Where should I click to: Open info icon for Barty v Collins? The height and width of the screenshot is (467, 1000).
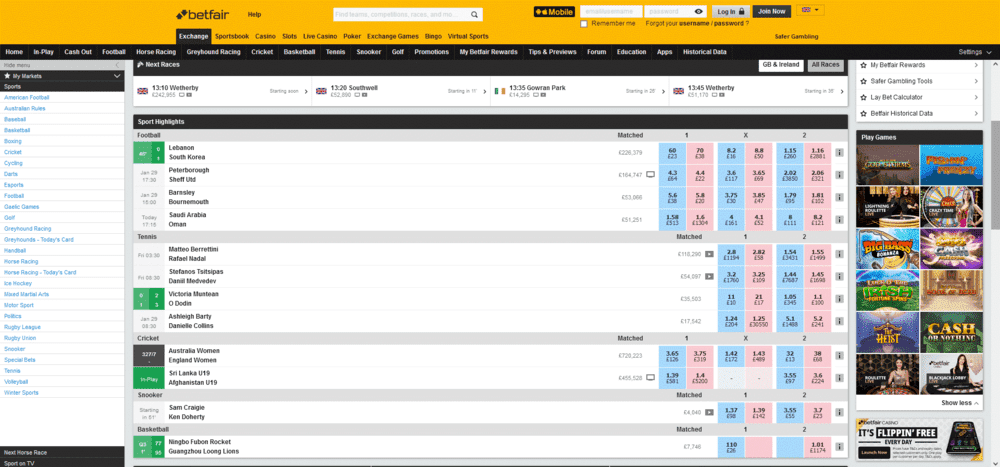(839, 321)
